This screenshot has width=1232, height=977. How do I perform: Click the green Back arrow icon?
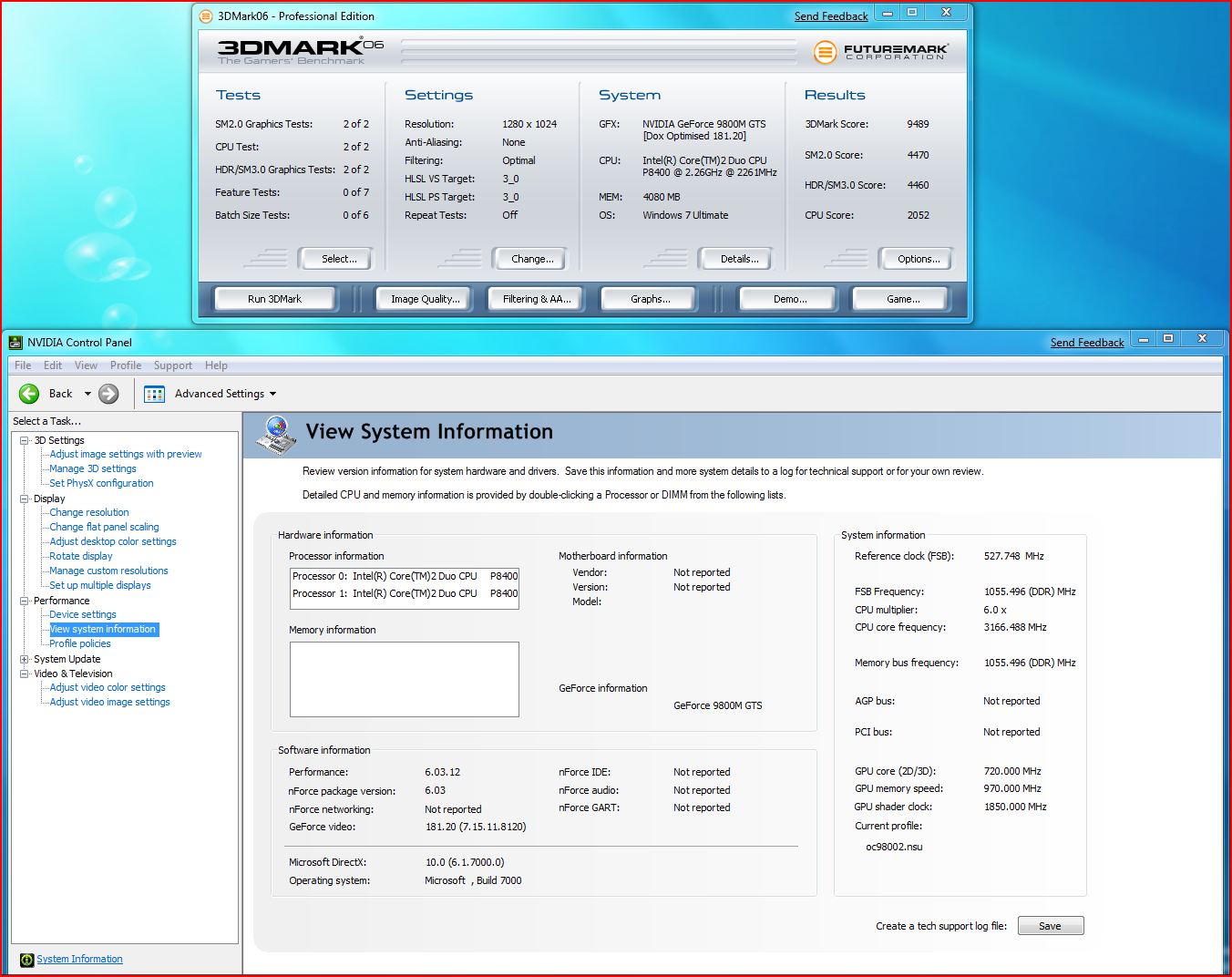29,394
